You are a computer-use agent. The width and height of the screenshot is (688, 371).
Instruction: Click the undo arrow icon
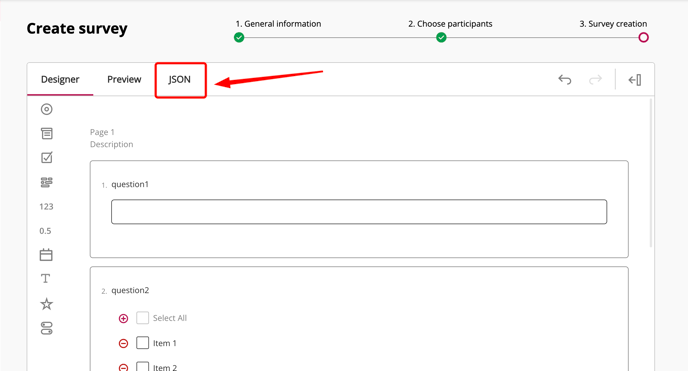tap(565, 80)
